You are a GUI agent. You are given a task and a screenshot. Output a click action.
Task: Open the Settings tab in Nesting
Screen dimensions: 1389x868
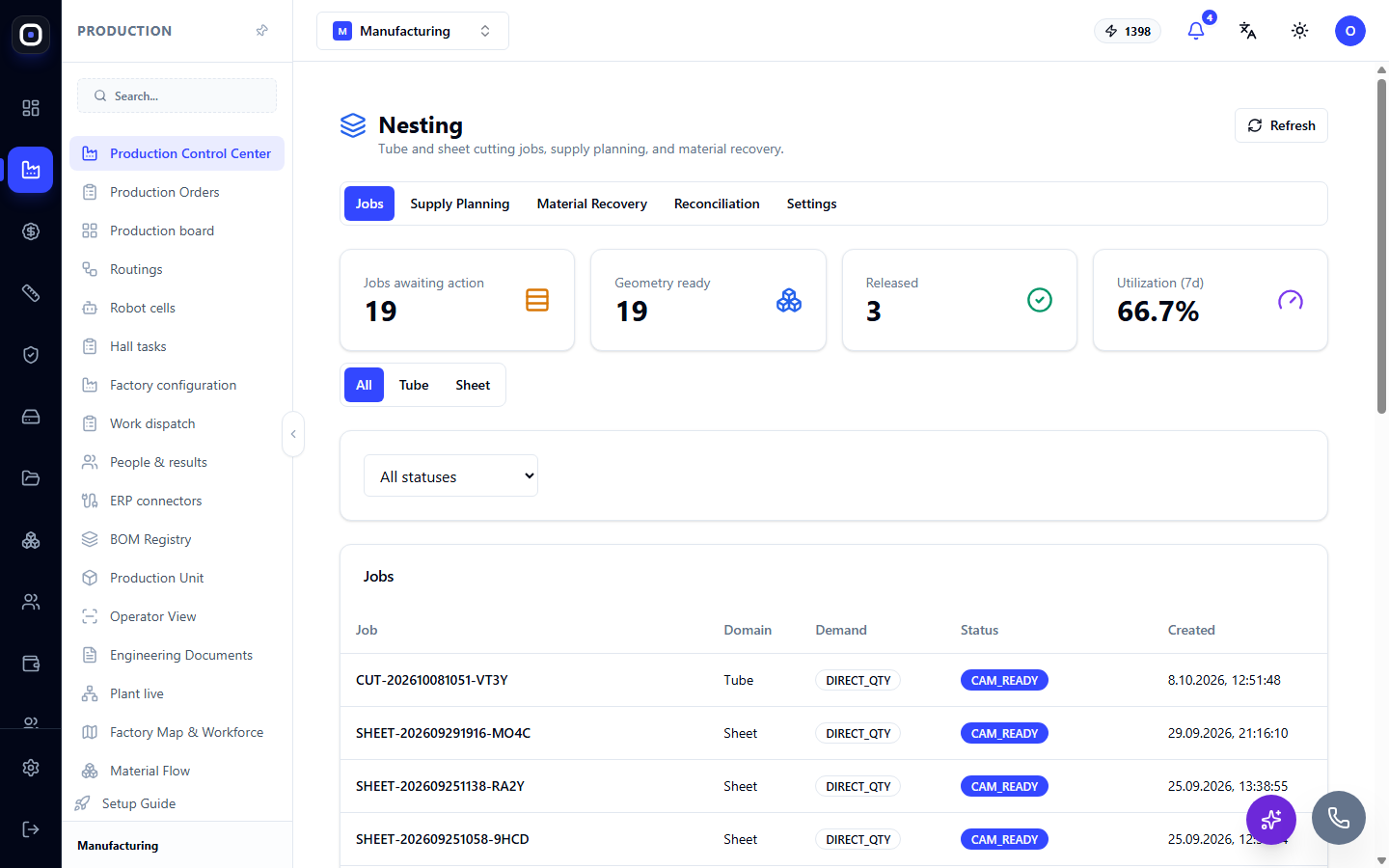click(811, 203)
